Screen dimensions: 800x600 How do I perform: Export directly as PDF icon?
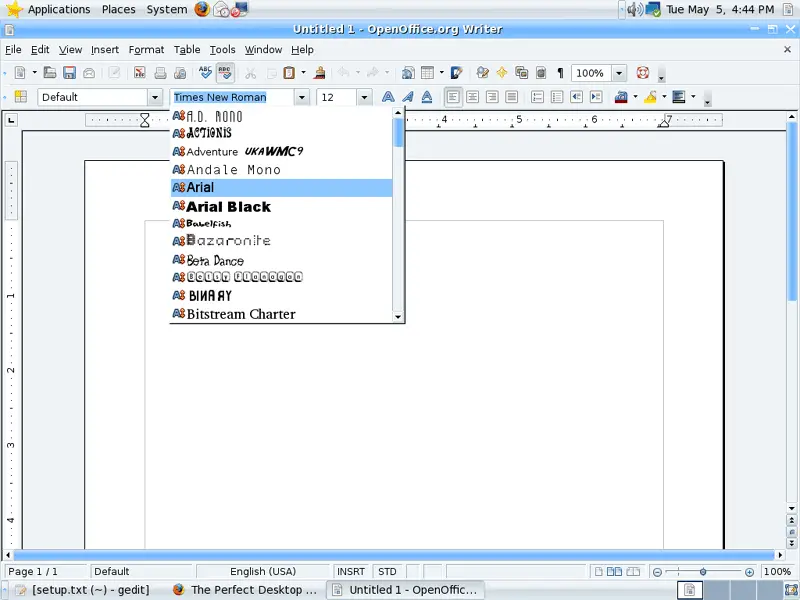coord(139,73)
